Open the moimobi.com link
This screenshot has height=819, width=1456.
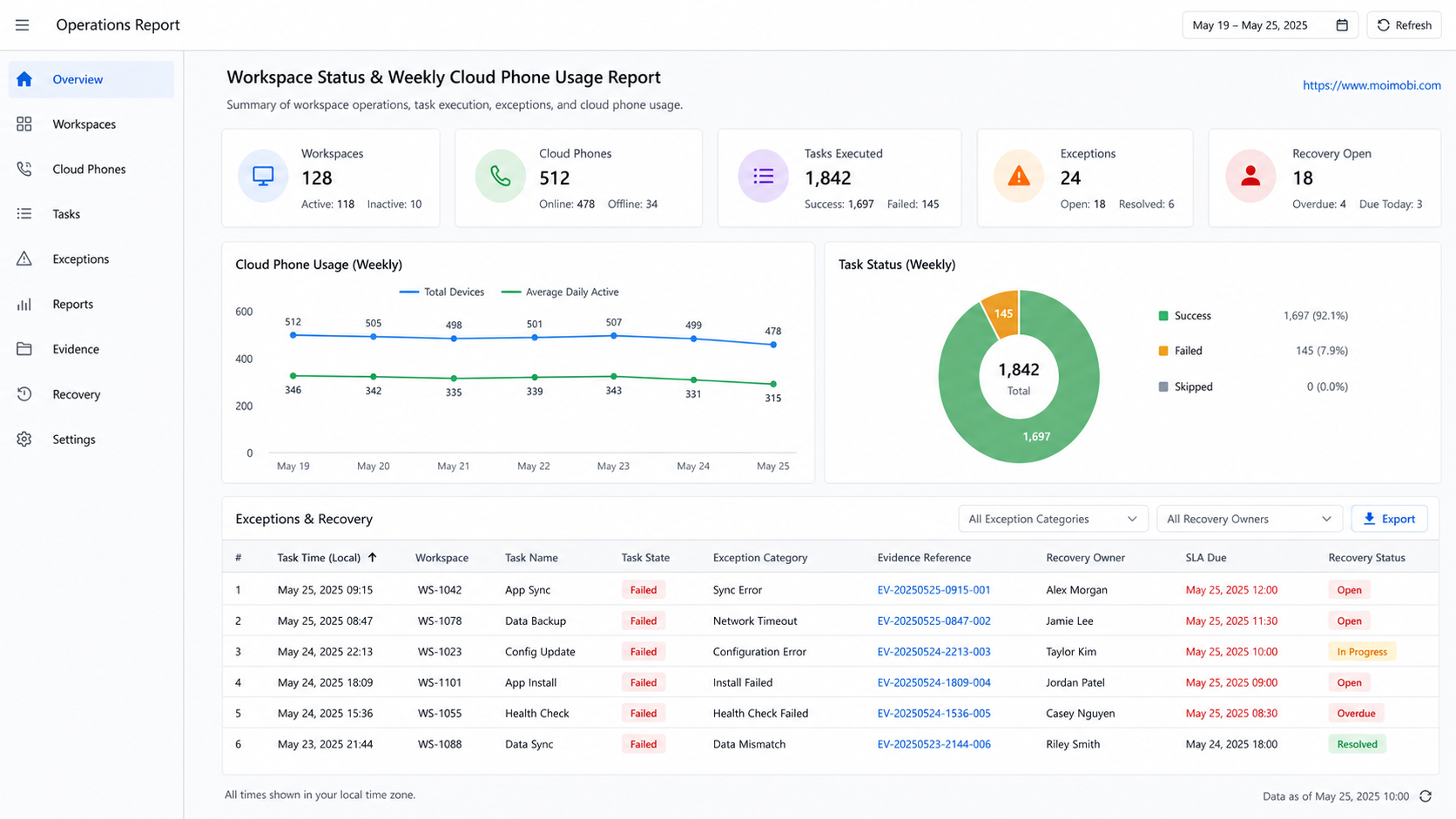coord(1372,85)
